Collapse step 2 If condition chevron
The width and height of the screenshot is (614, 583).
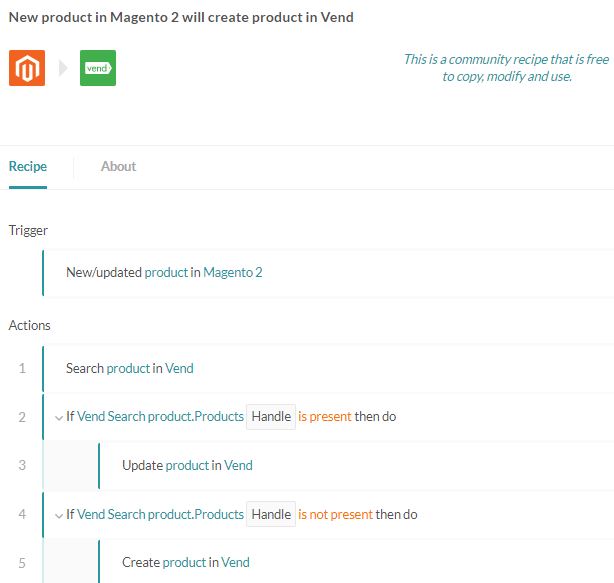pos(59,418)
